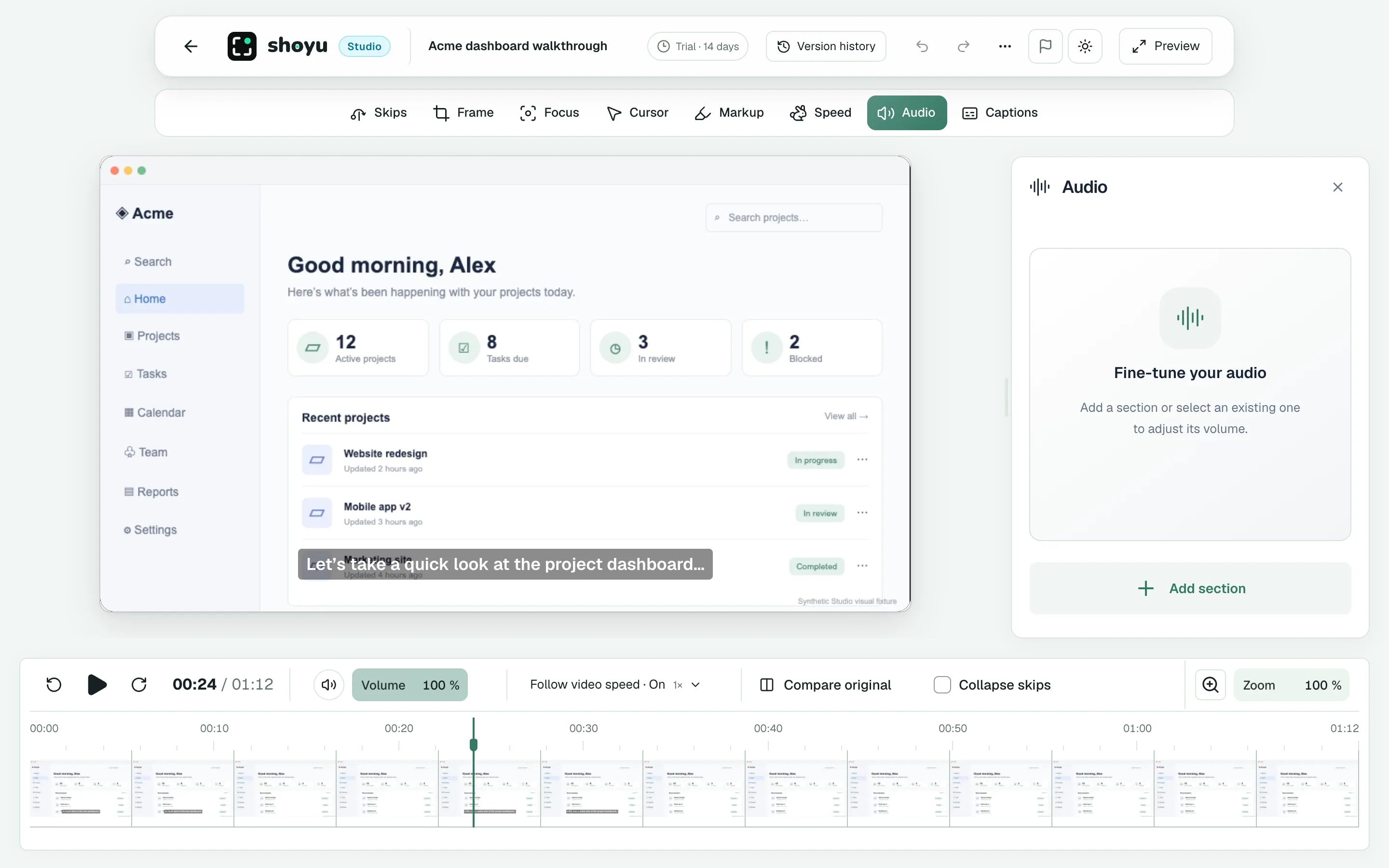
Task: Click Add section in Audio panel
Action: [x=1190, y=588]
